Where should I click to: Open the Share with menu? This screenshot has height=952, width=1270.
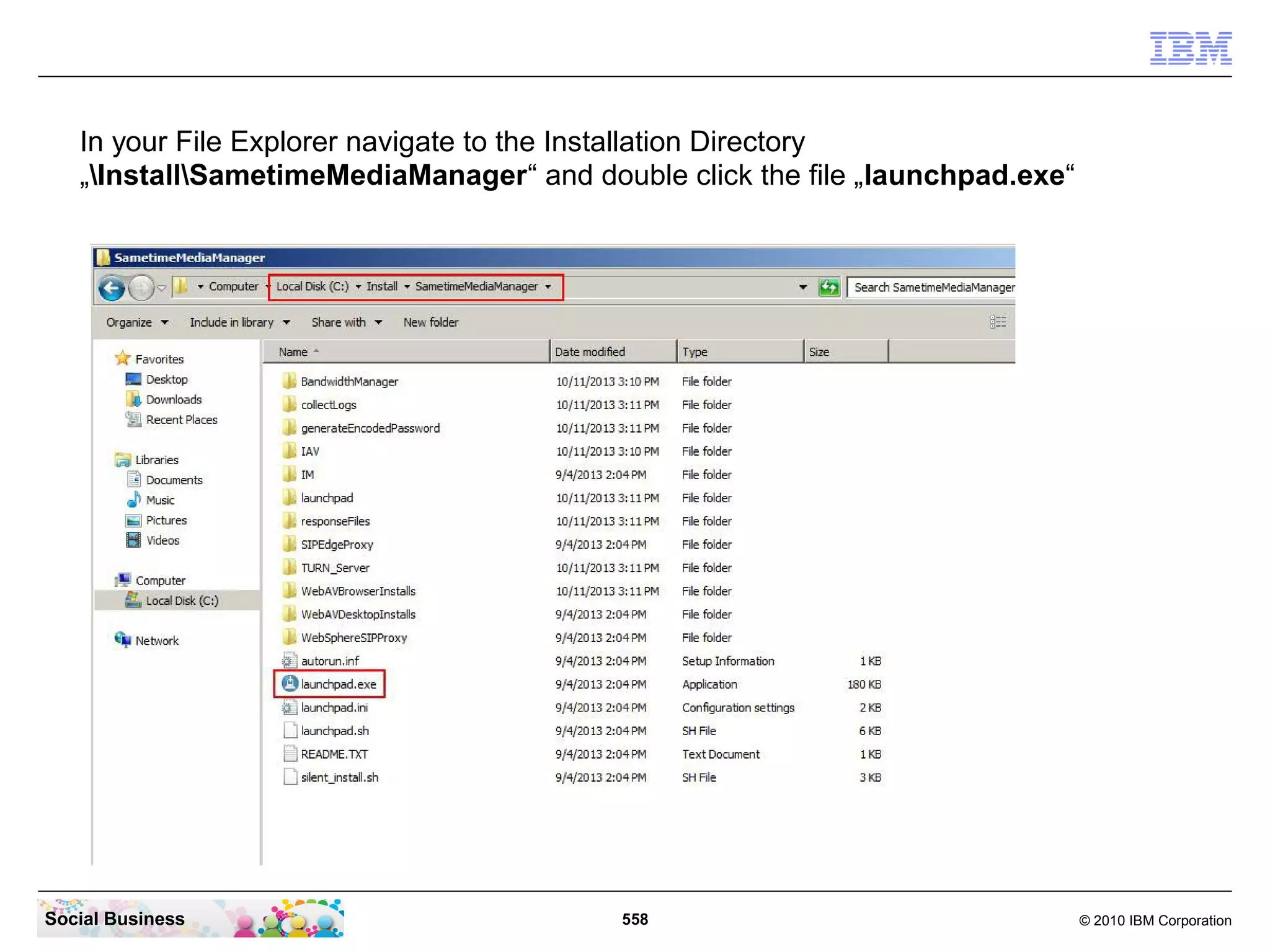click(x=347, y=322)
